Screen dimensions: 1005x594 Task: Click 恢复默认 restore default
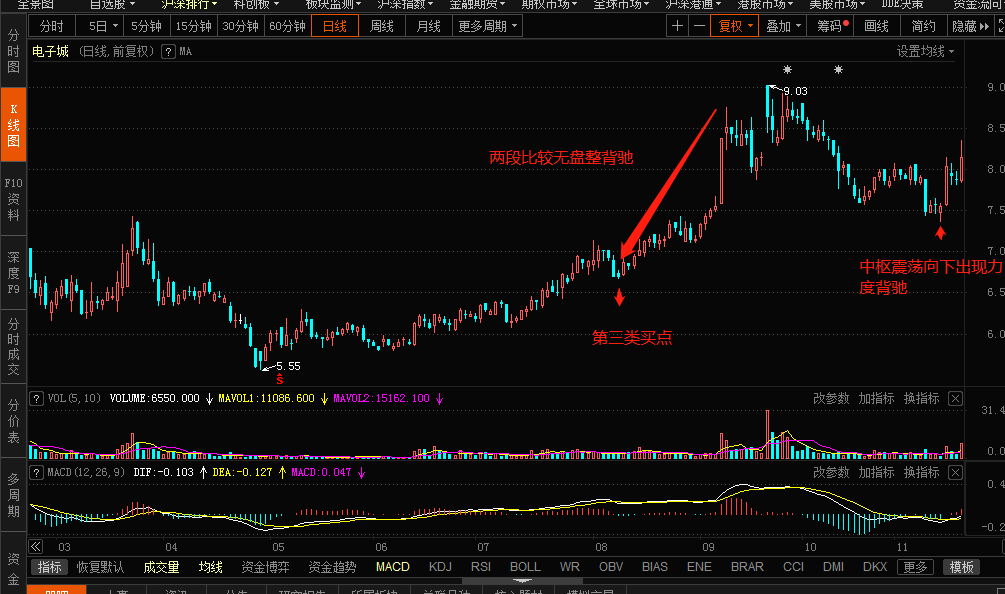(x=101, y=567)
